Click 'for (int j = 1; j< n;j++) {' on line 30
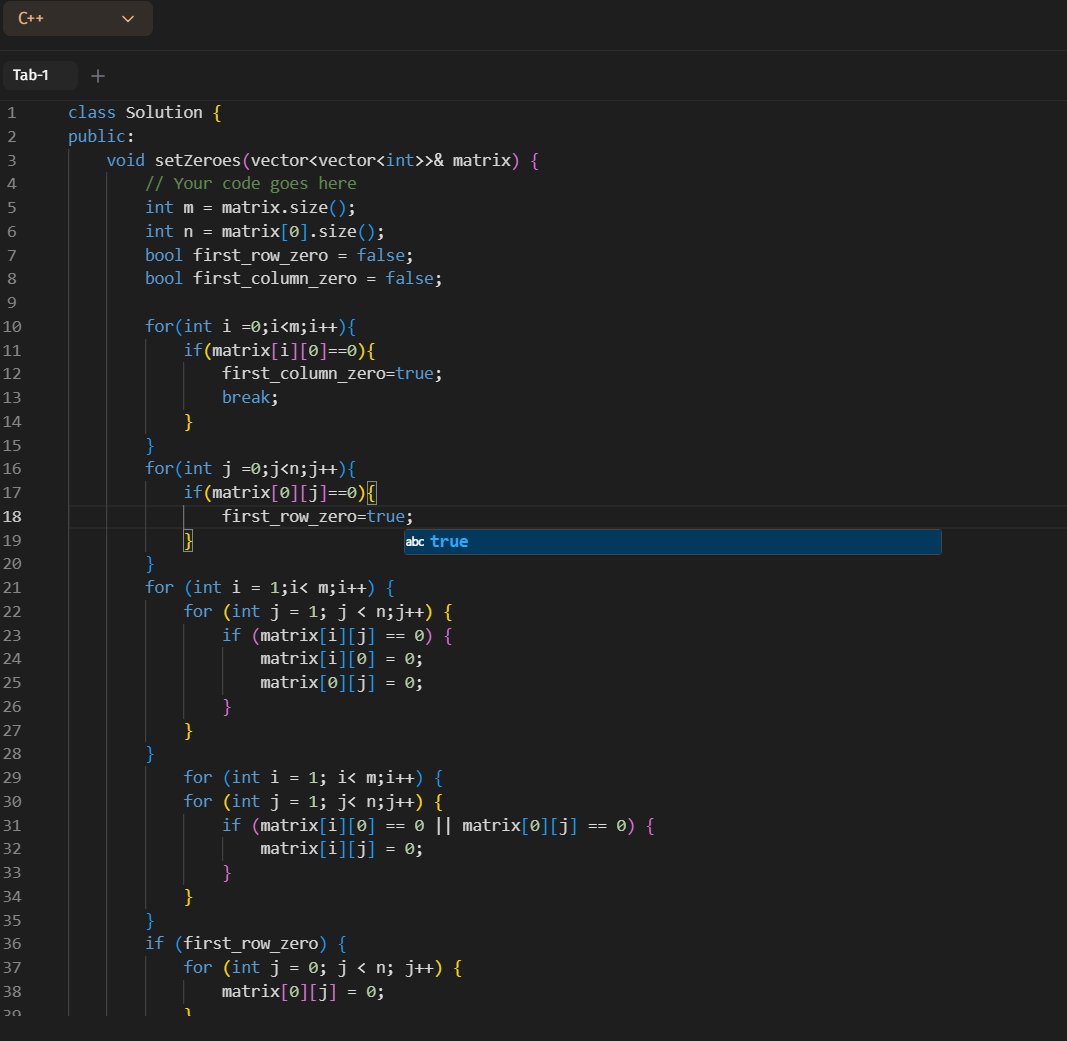This screenshot has width=1067, height=1041. coord(313,802)
